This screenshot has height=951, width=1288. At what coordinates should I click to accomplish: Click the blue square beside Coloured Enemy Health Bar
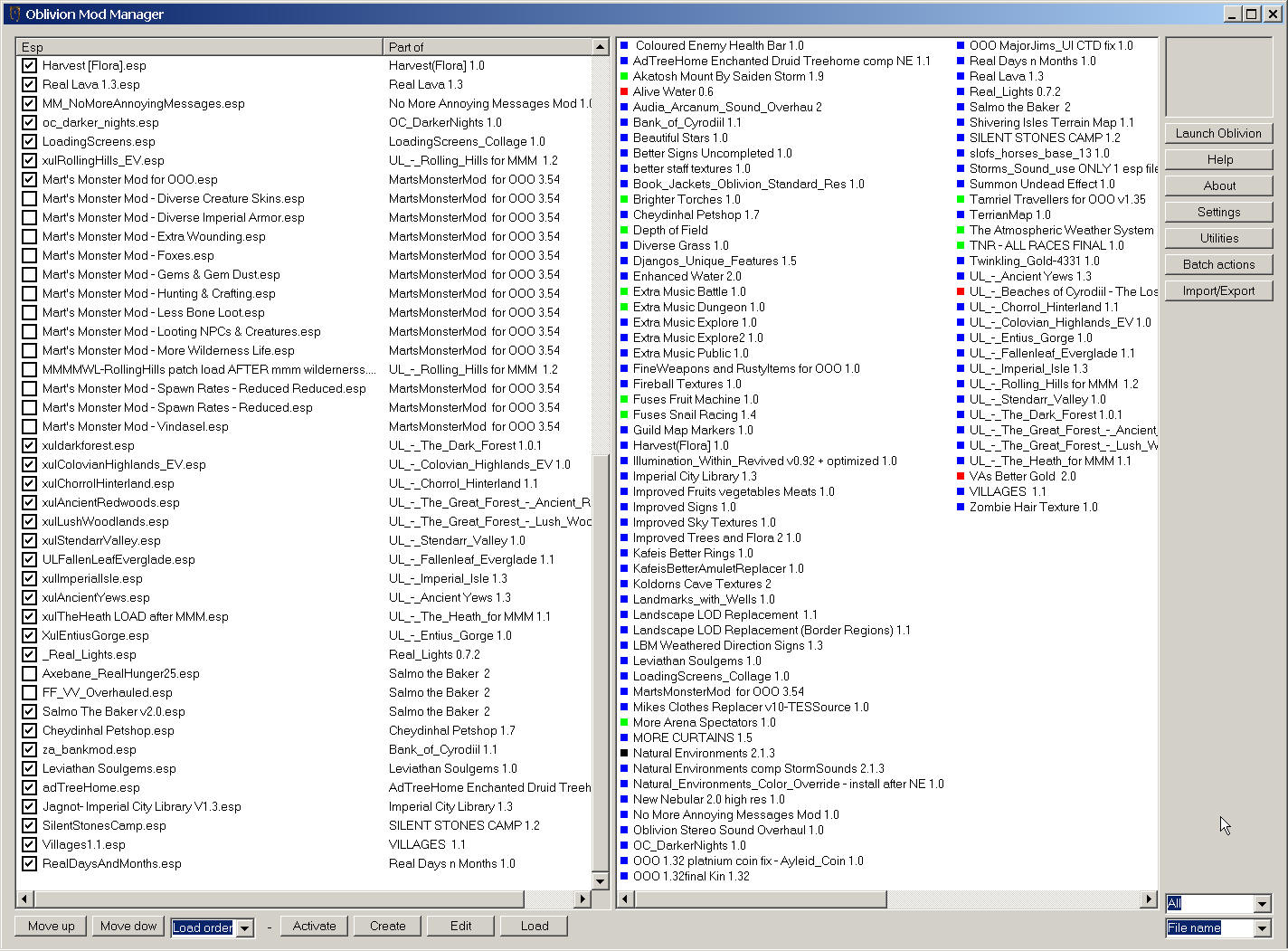624,45
